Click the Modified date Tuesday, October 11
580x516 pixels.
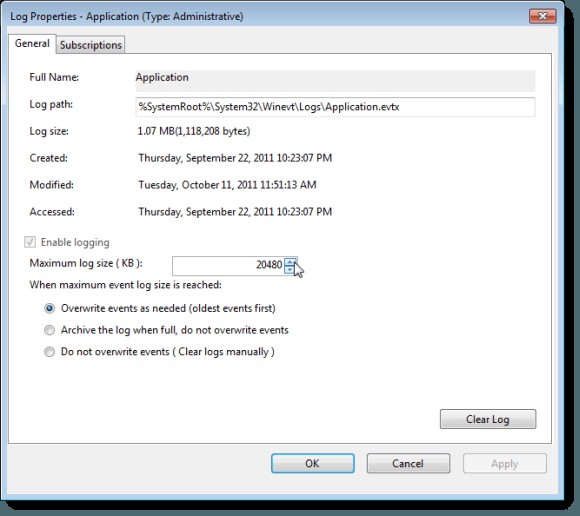click(227, 185)
